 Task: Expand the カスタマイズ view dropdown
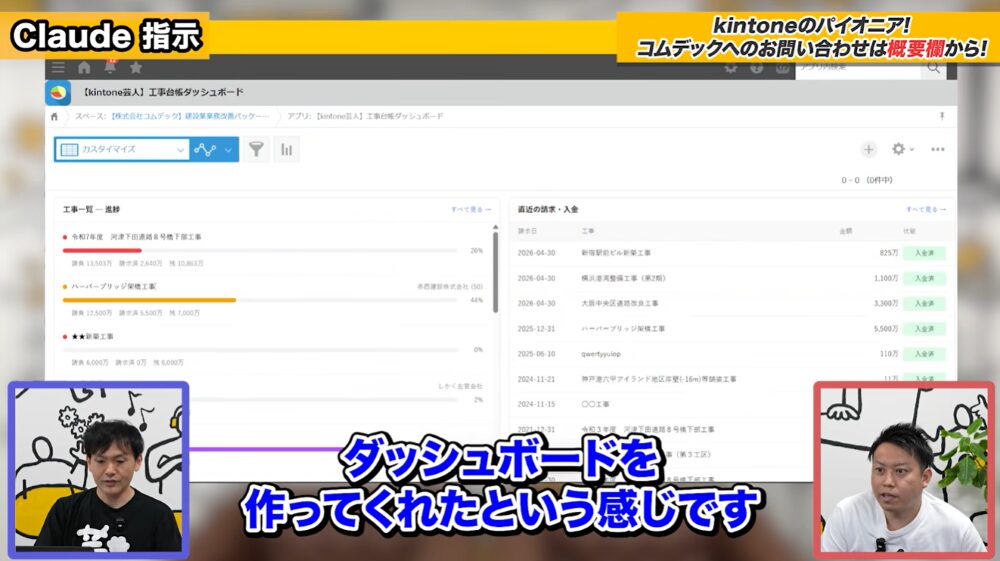[x=122, y=149]
